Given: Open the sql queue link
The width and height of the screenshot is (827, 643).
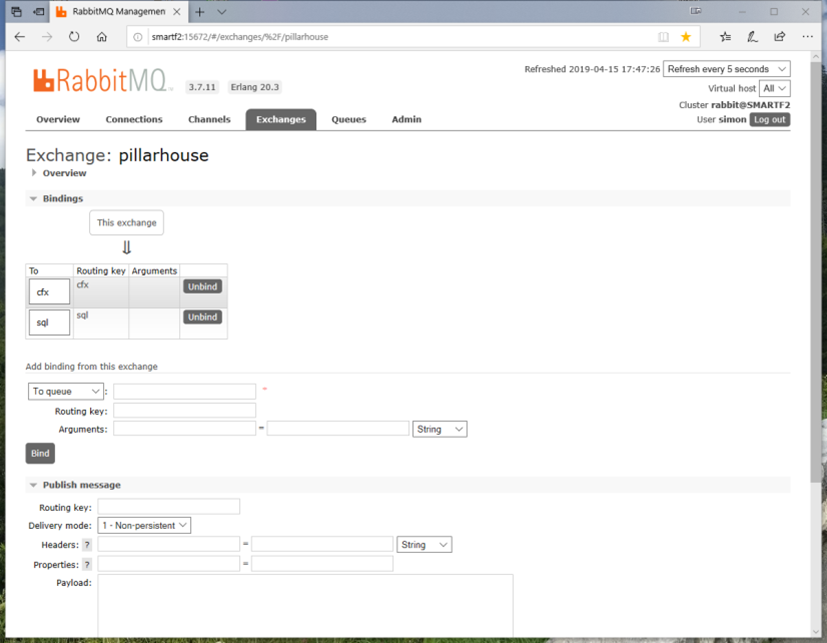Looking at the screenshot, I should [49, 322].
